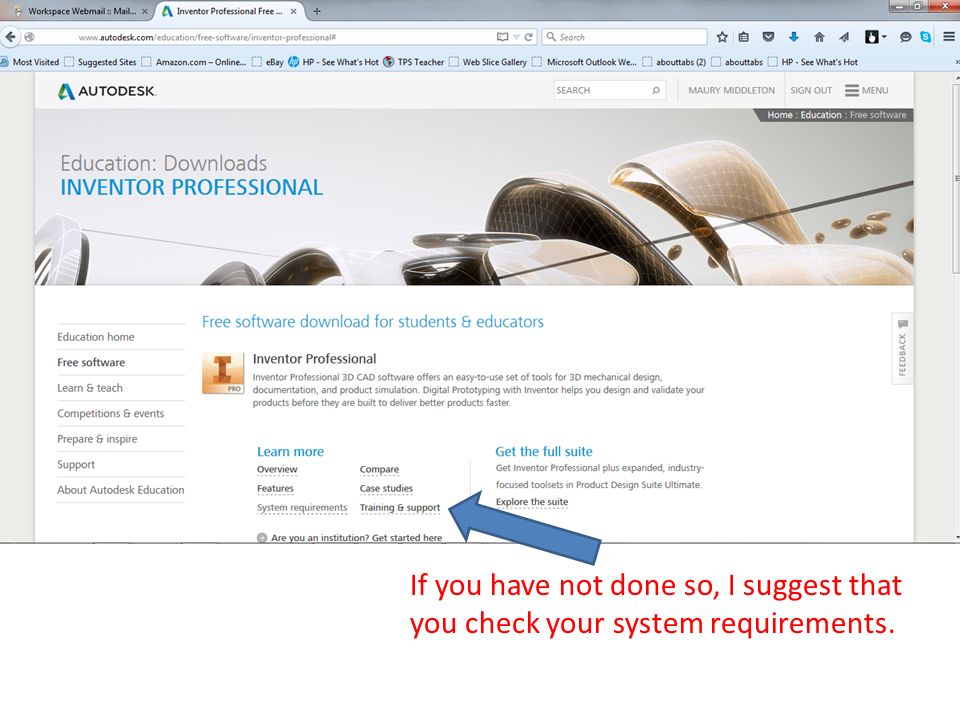
Task: Click the Autodesk logo
Action: click(107, 91)
